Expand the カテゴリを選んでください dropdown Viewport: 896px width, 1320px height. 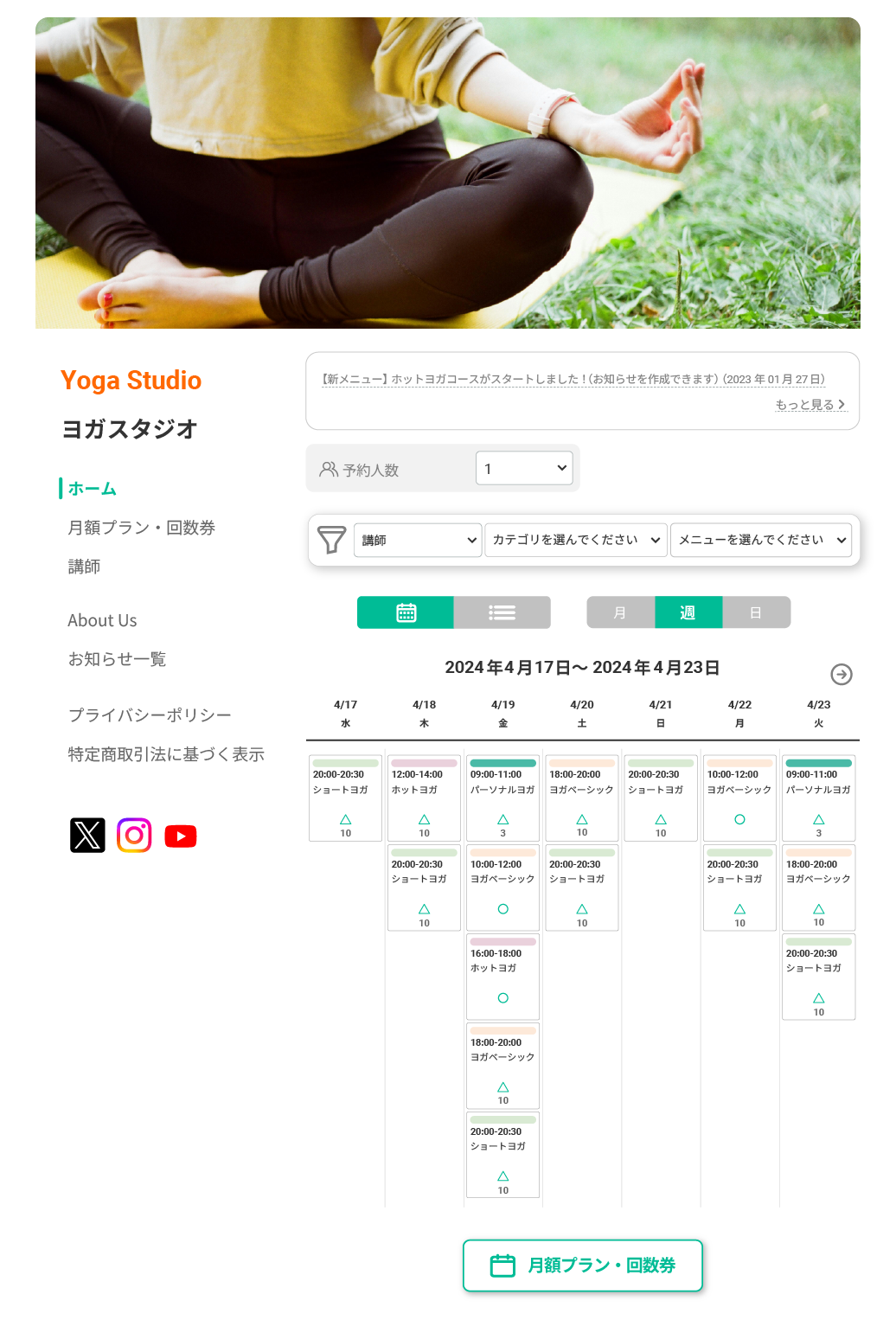pos(576,540)
